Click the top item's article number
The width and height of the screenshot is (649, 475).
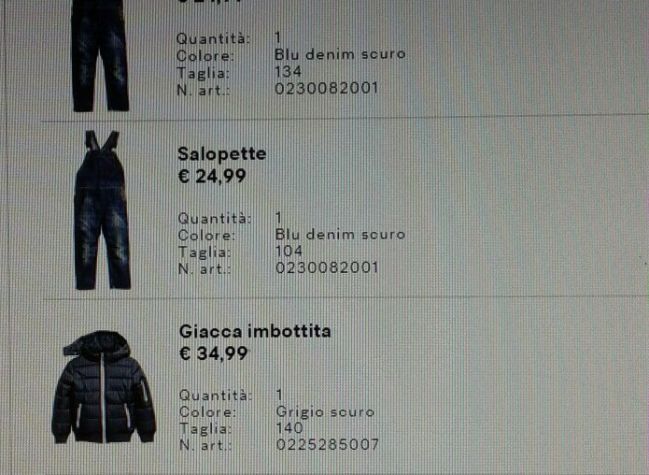coord(326,88)
